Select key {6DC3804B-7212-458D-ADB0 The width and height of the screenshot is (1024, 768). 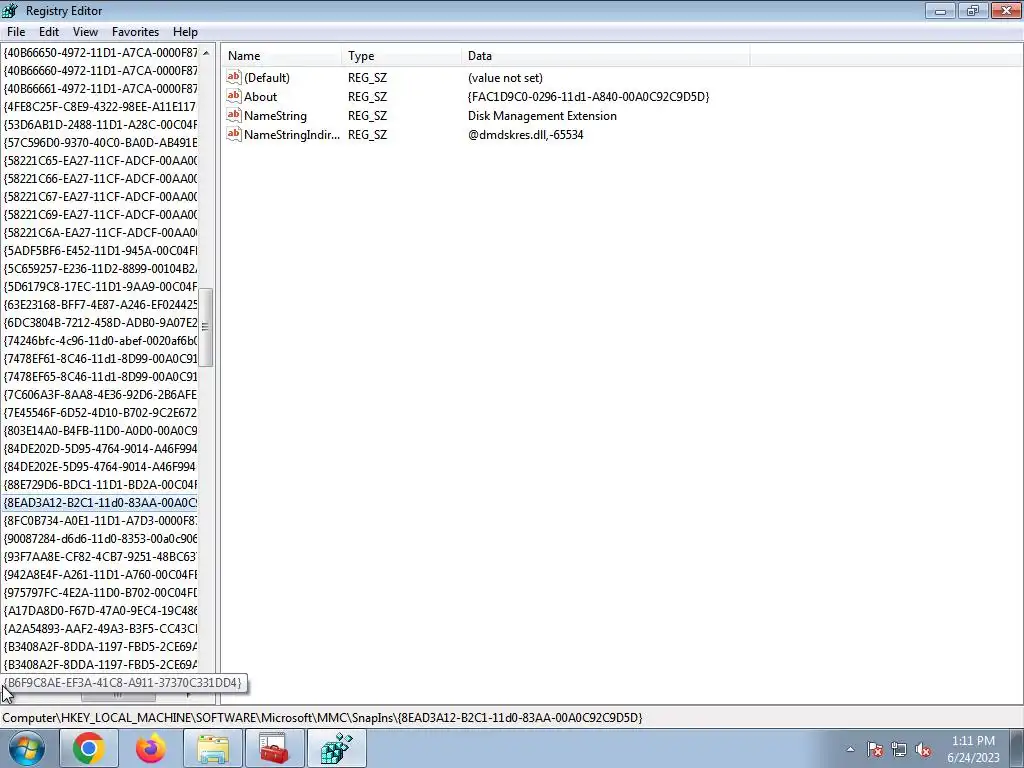click(x=100, y=323)
